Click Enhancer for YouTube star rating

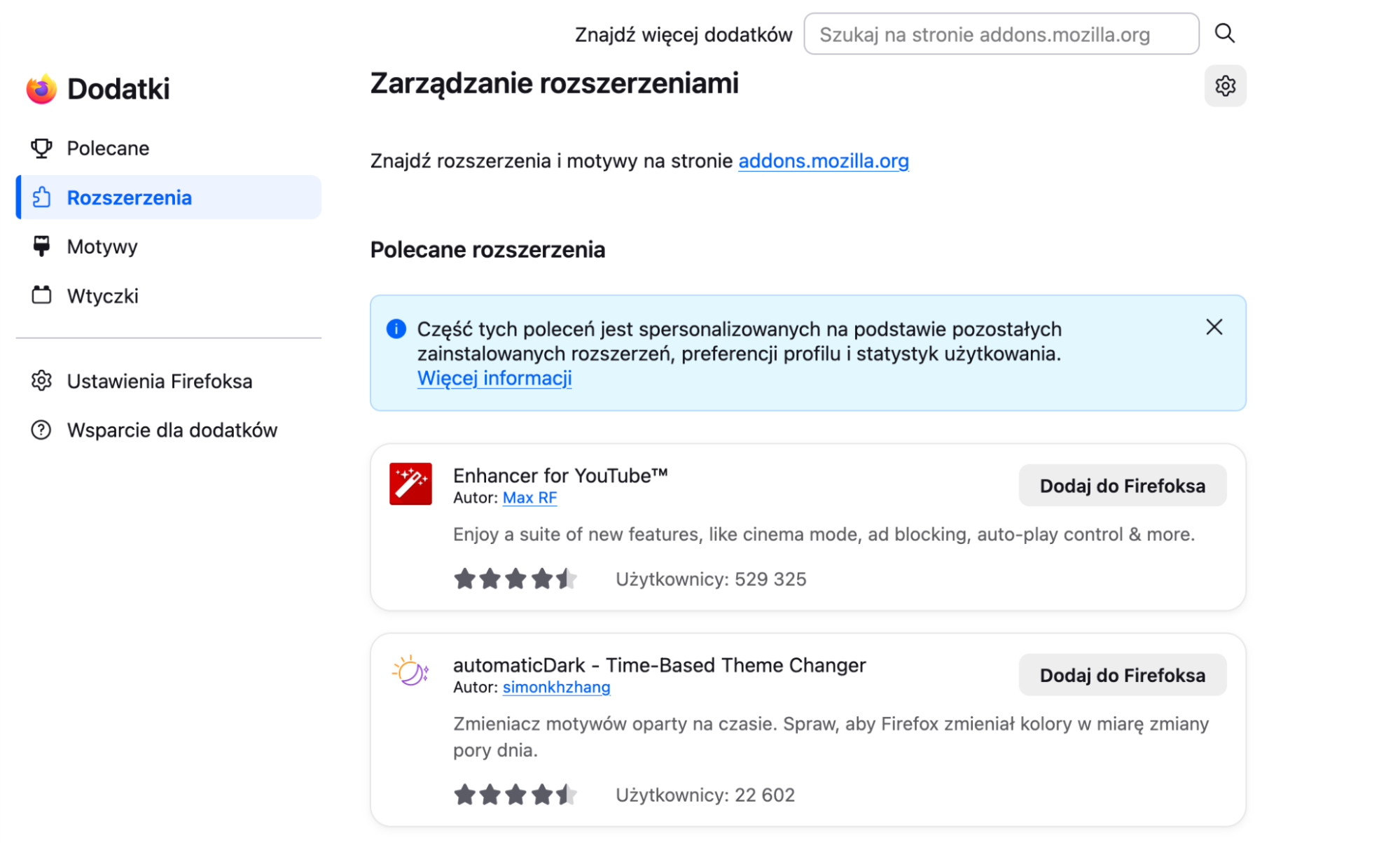(515, 579)
